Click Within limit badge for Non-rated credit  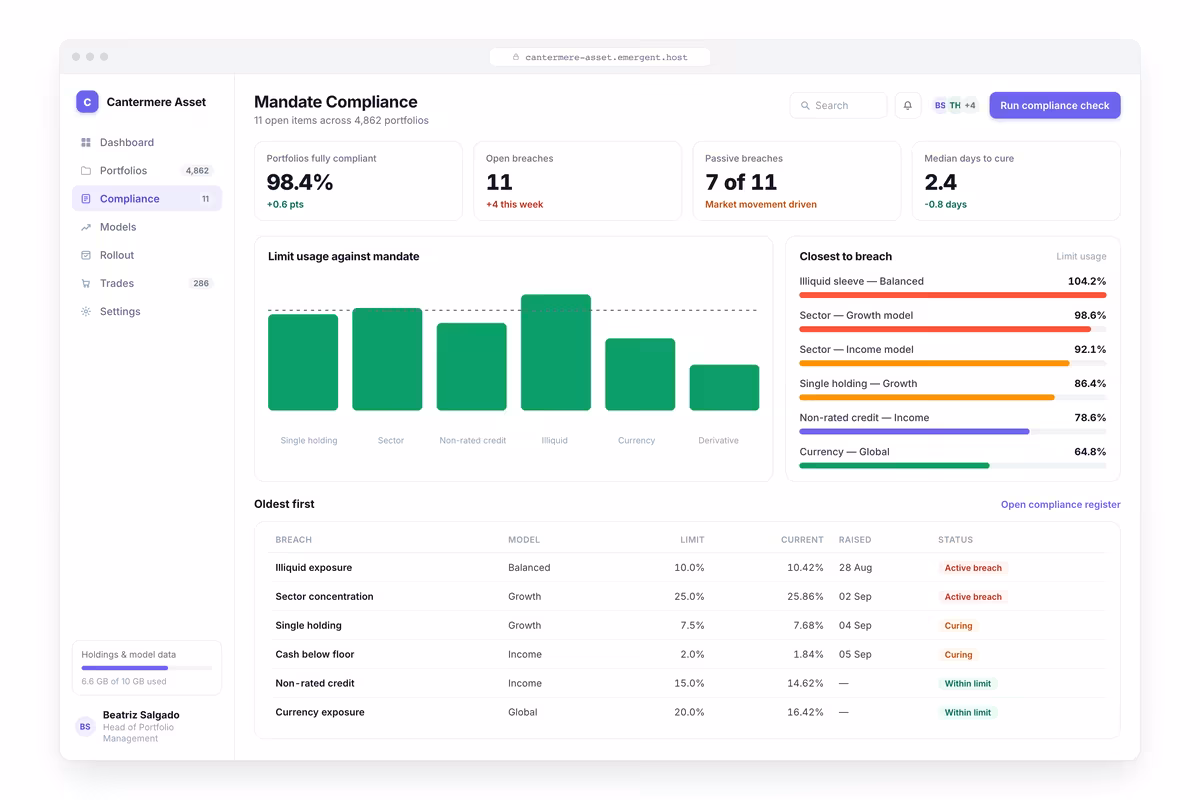(x=968, y=684)
